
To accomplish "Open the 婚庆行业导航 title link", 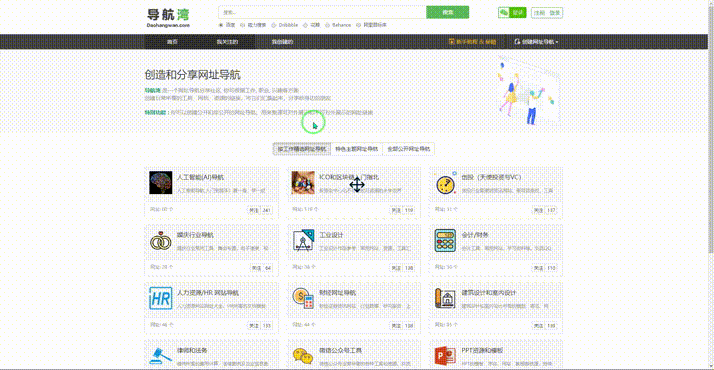I will [x=195, y=235].
